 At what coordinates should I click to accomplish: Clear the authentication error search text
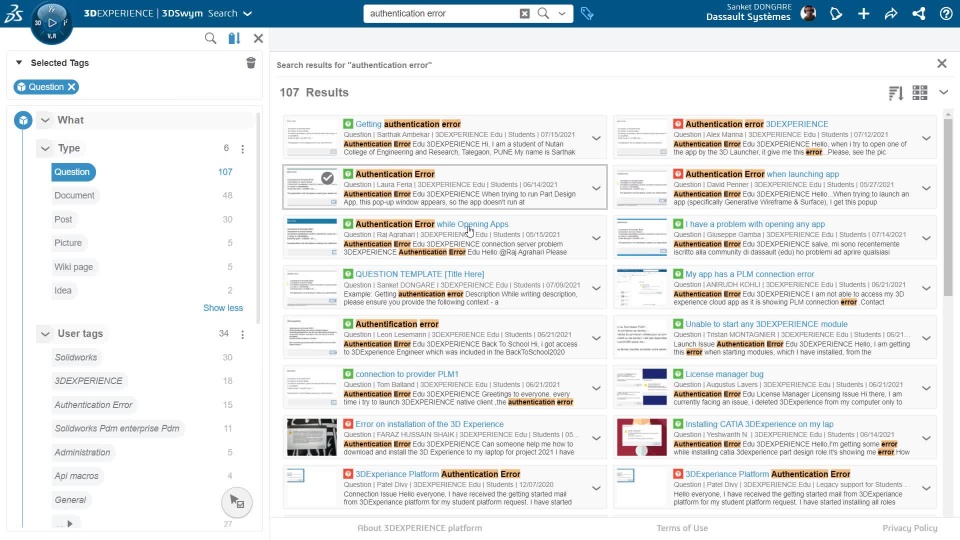point(525,13)
